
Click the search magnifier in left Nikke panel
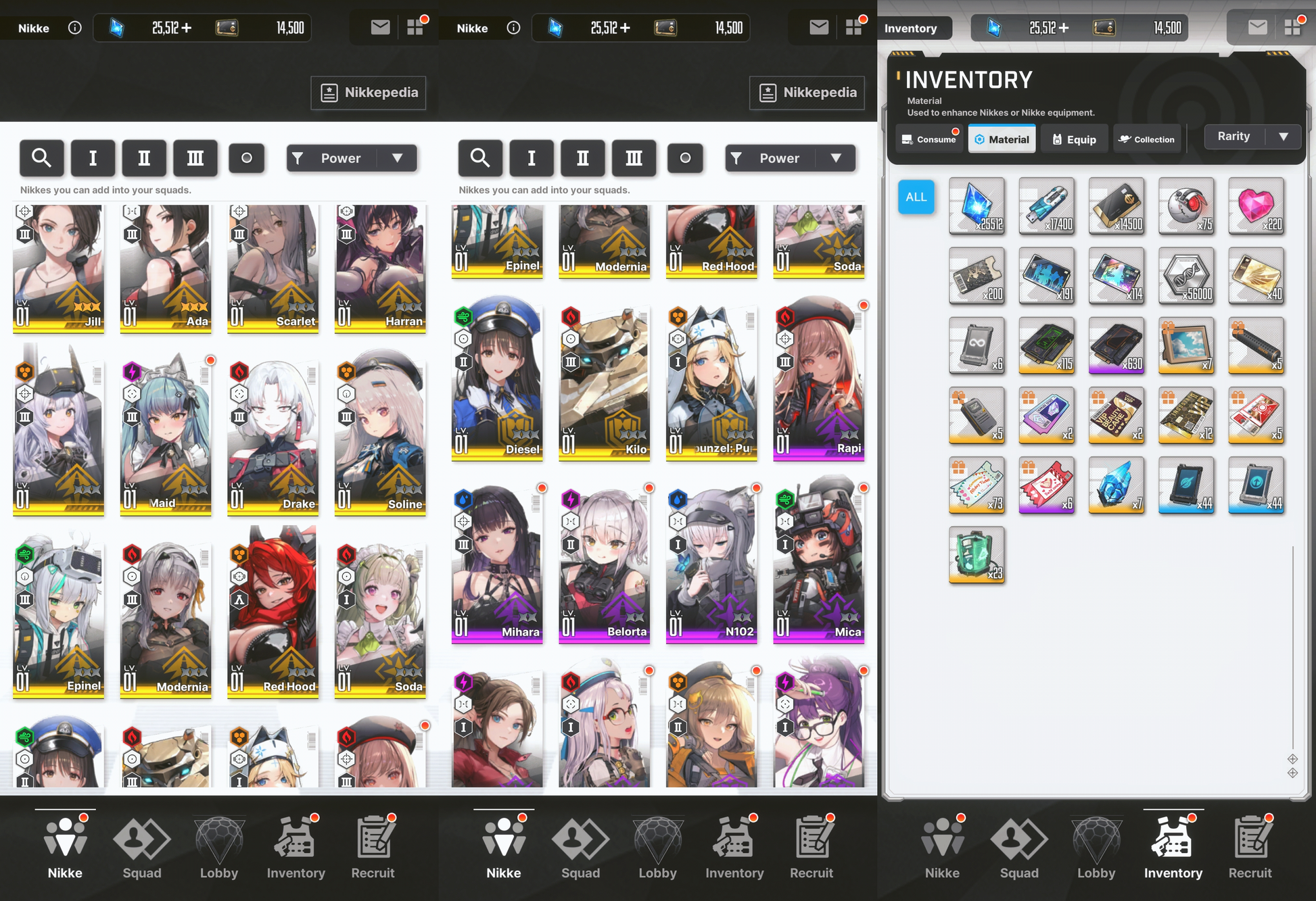42,158
